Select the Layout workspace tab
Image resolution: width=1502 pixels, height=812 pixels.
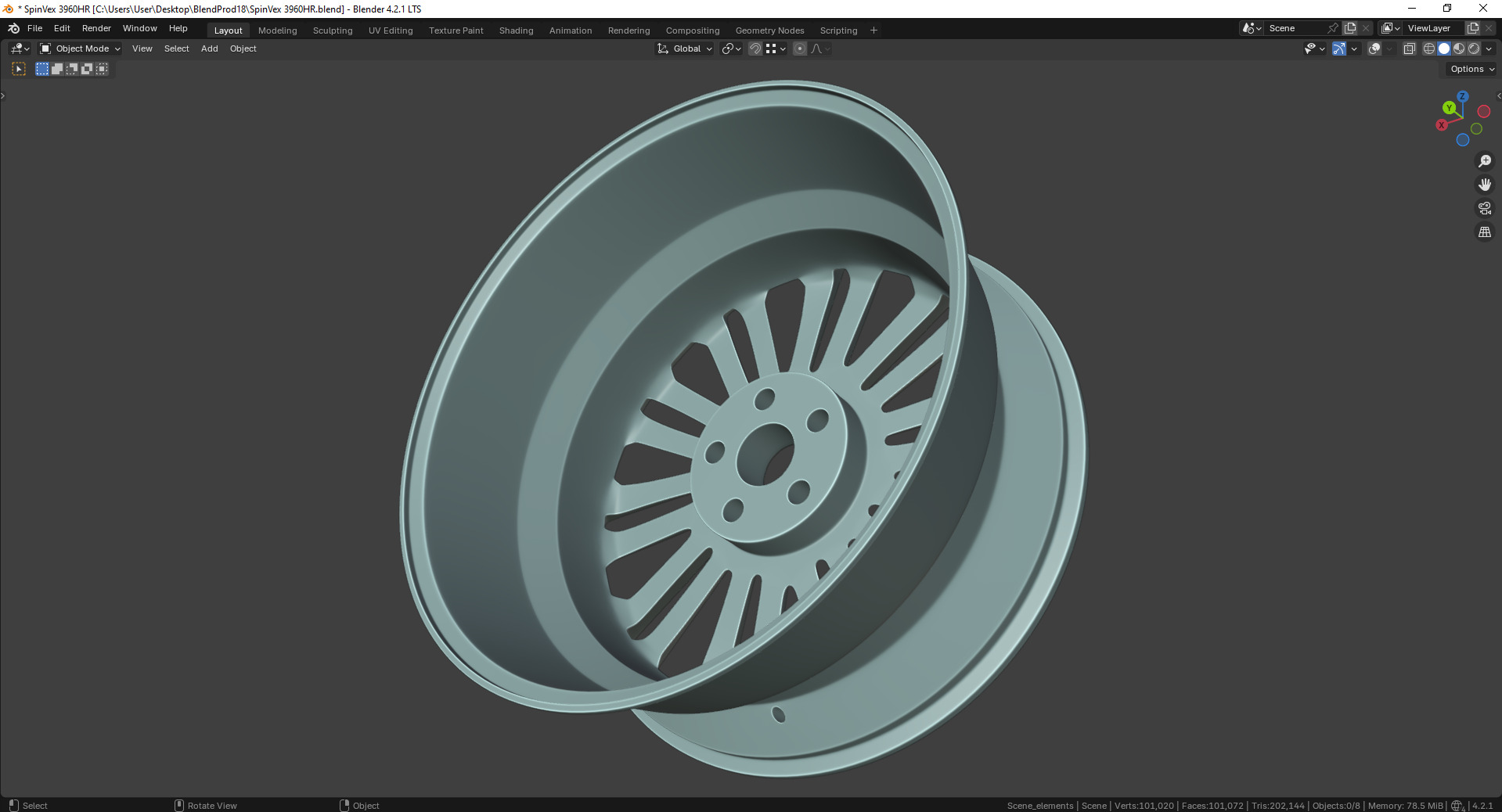(x=229, y=31)
